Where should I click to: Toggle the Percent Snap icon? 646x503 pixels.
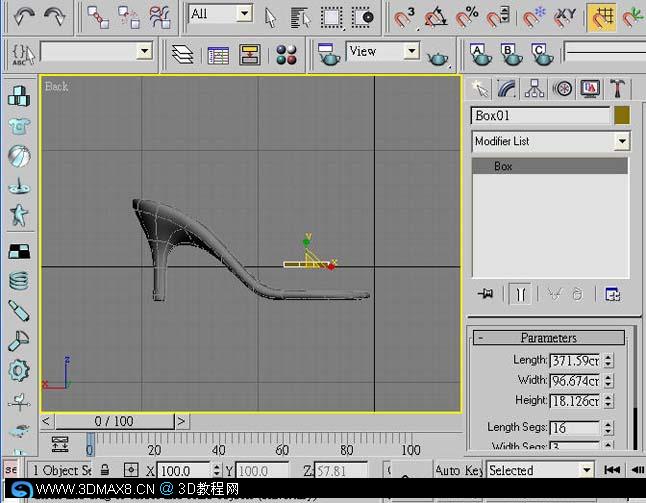click(x=467, y=18)
